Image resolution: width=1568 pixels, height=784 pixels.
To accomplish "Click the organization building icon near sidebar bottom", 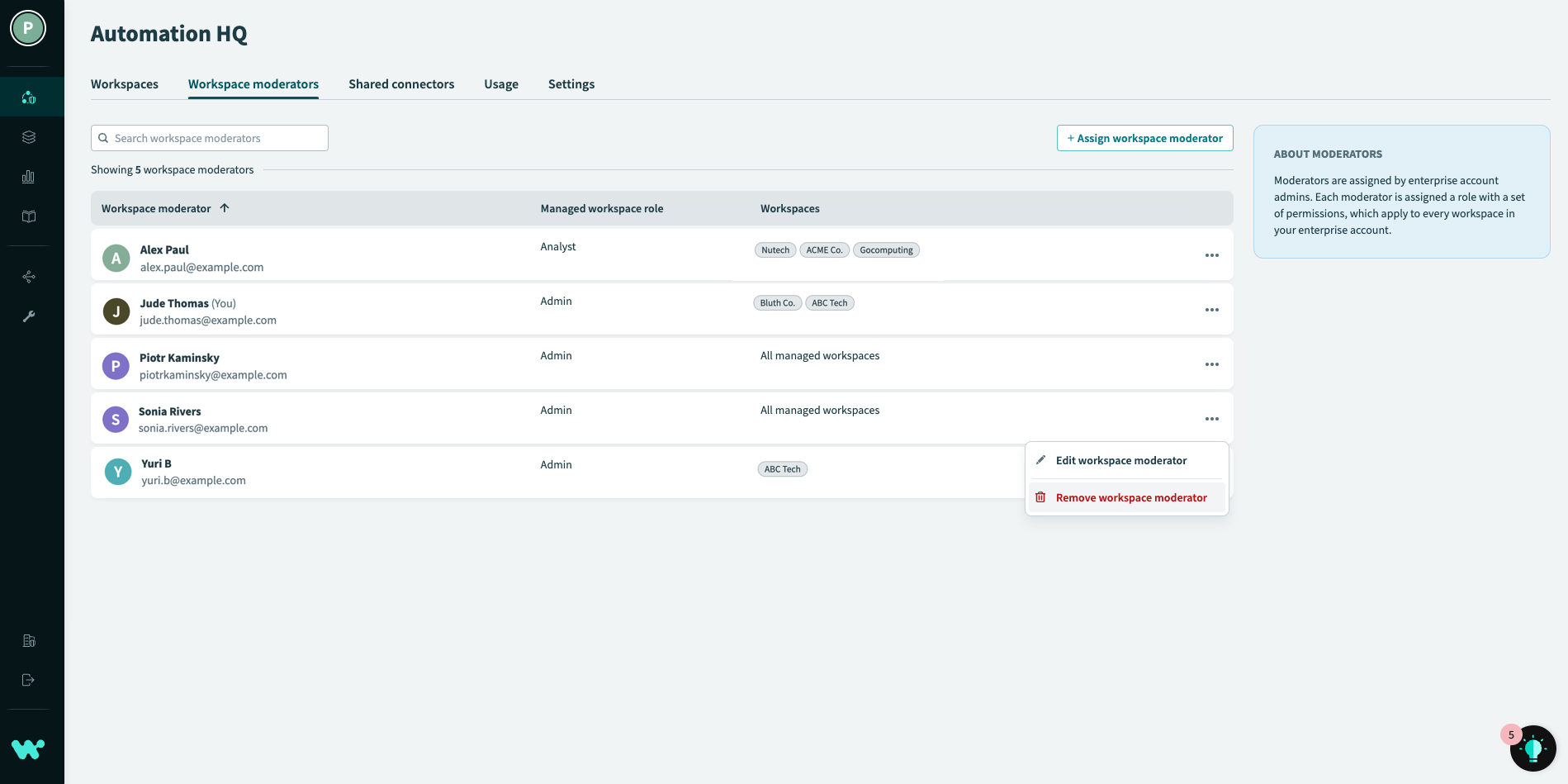I will (x=29, y=640).
